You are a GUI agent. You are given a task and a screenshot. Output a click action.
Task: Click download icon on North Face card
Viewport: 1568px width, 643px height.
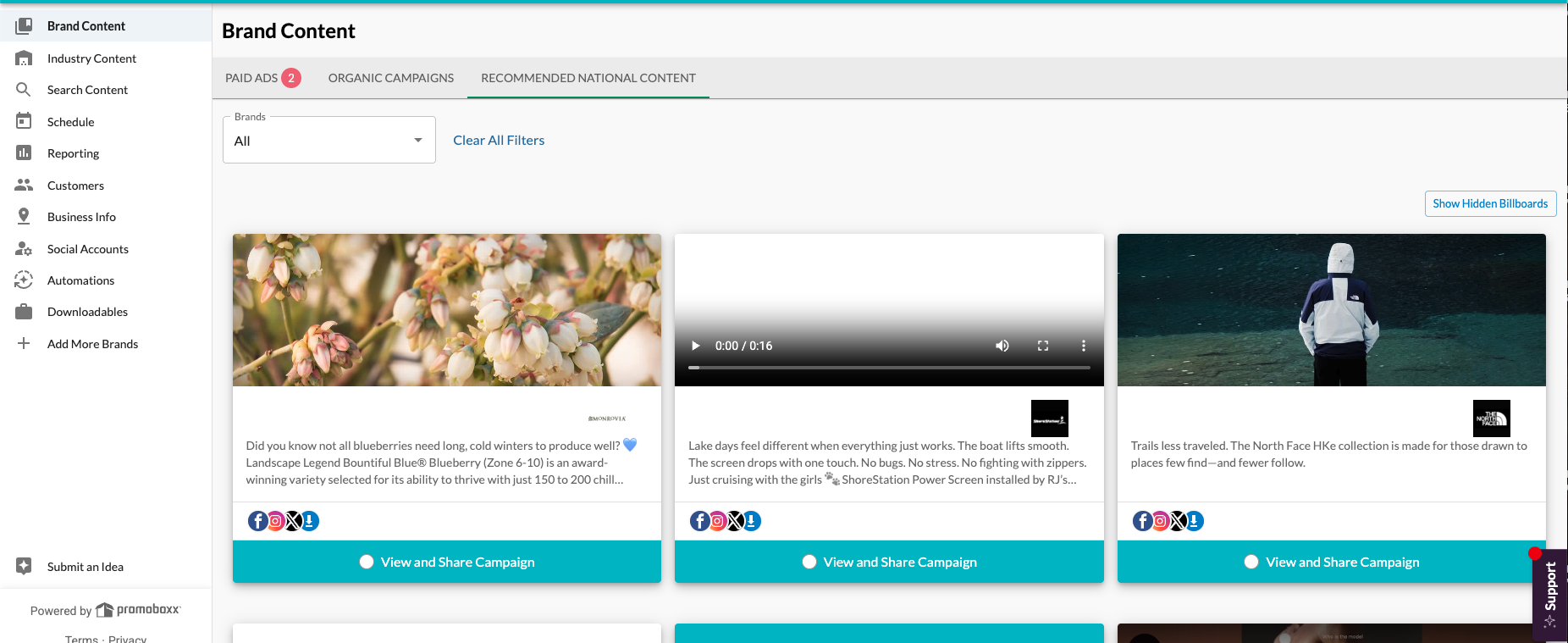[x=1195, y=521]
